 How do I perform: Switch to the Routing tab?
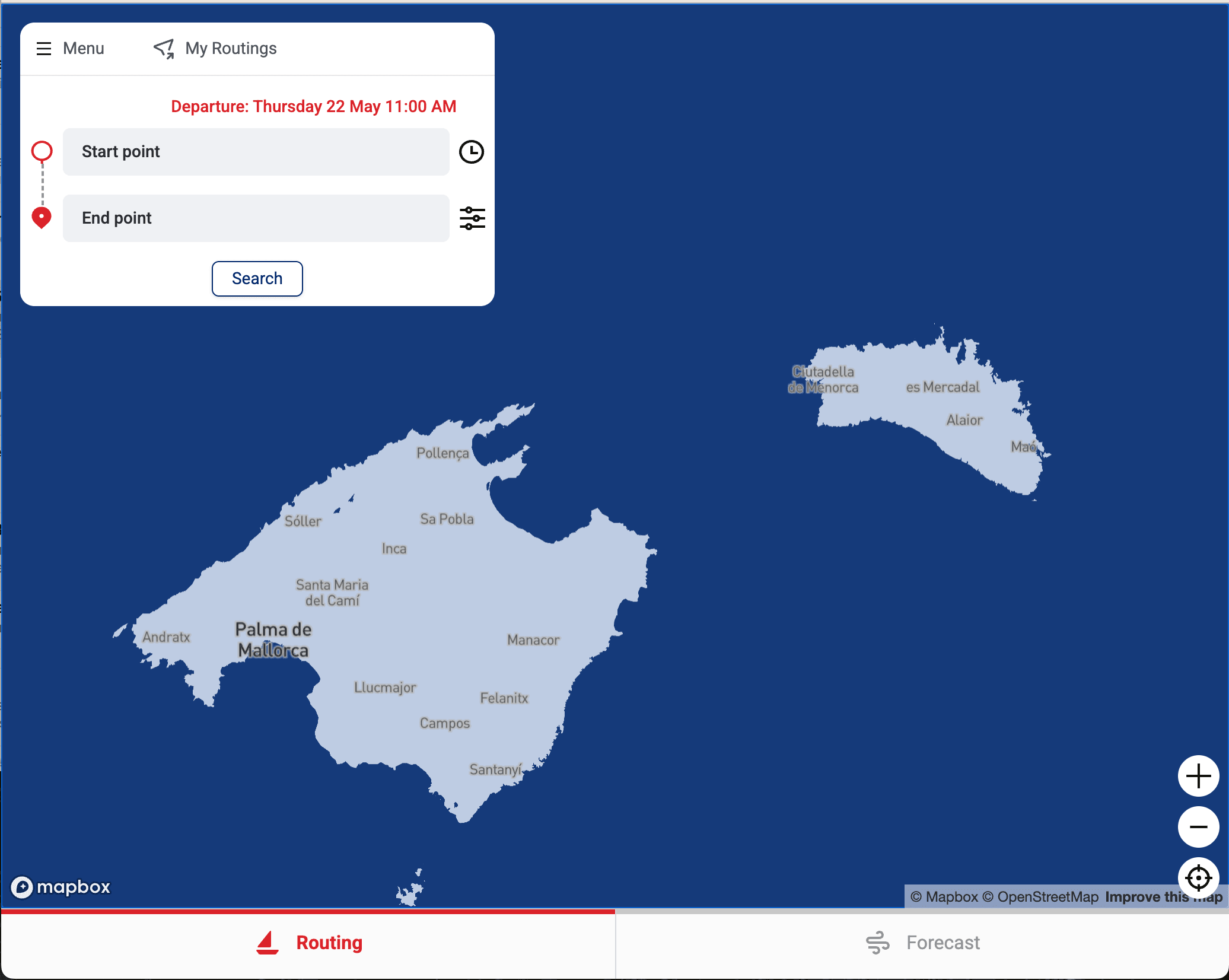308,943
